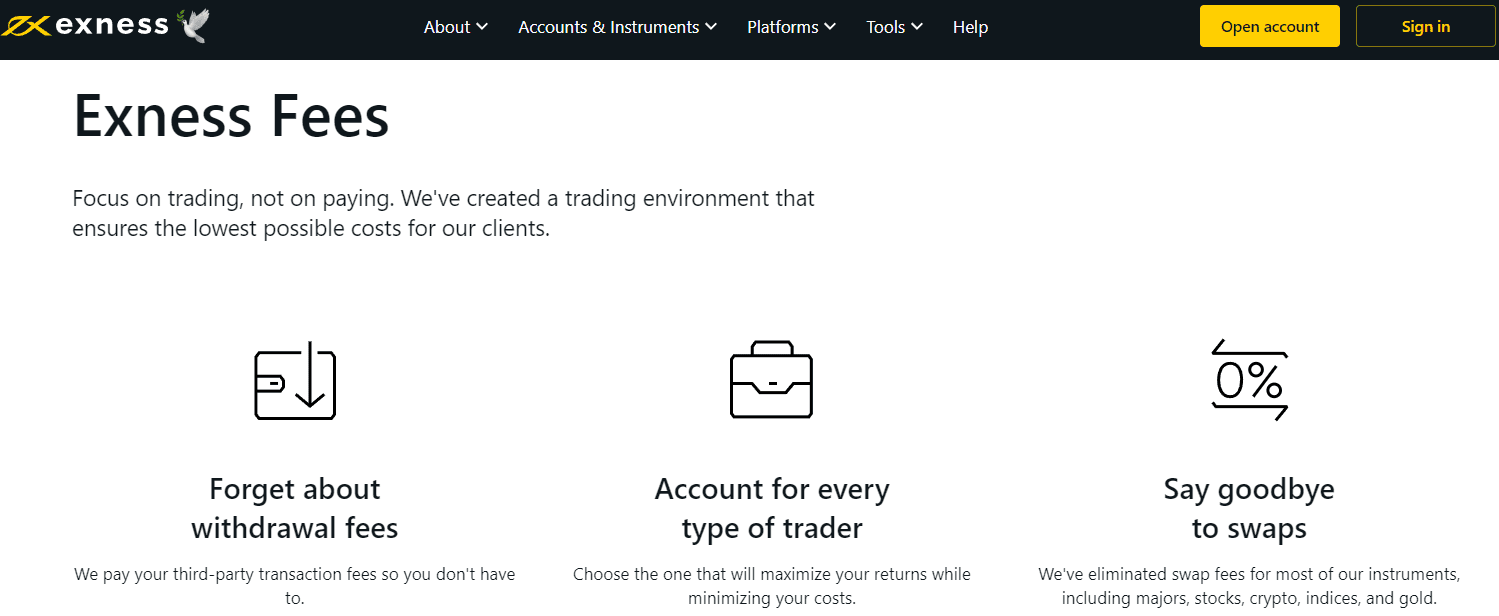This screenshot has height=616, width=1499.
Task: Click the About menu item
Action: point(447,27)
